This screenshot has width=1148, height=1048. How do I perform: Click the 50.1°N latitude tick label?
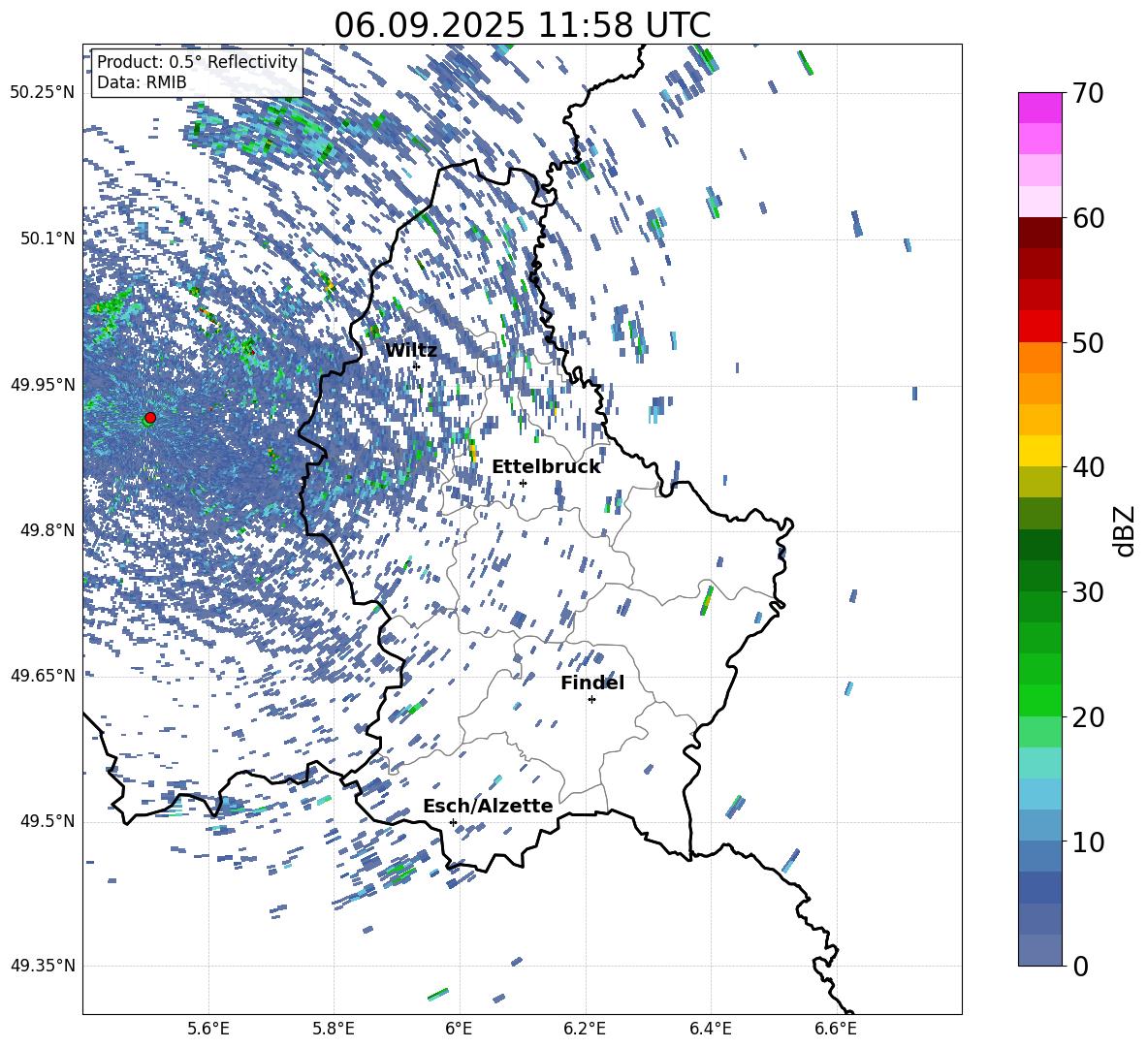pyautogui.click(x=47, y=238)
